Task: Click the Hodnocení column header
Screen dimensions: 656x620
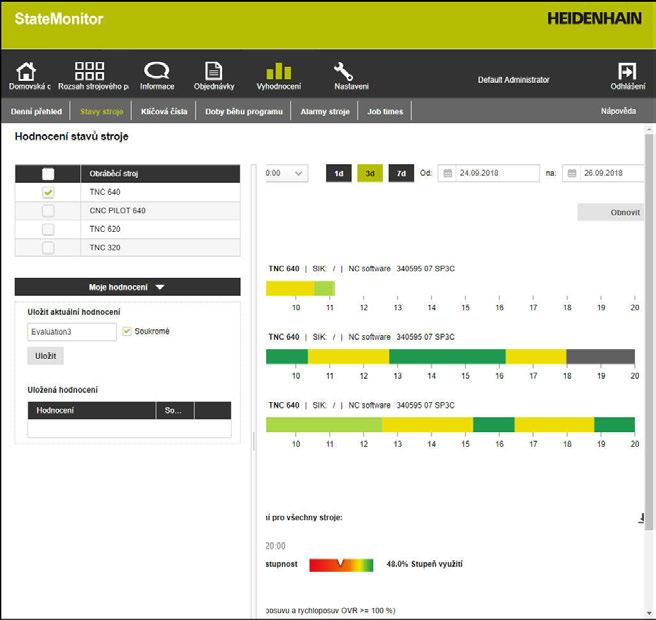Action: click(92, 410)
